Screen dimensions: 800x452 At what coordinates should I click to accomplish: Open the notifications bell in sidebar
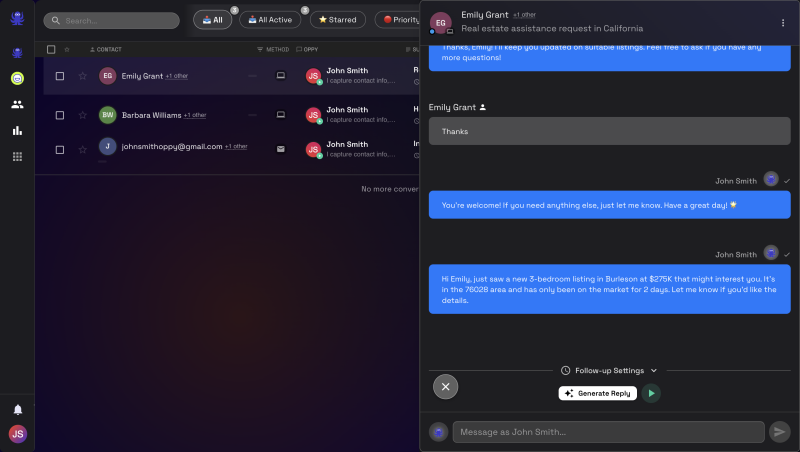(17, 410)
